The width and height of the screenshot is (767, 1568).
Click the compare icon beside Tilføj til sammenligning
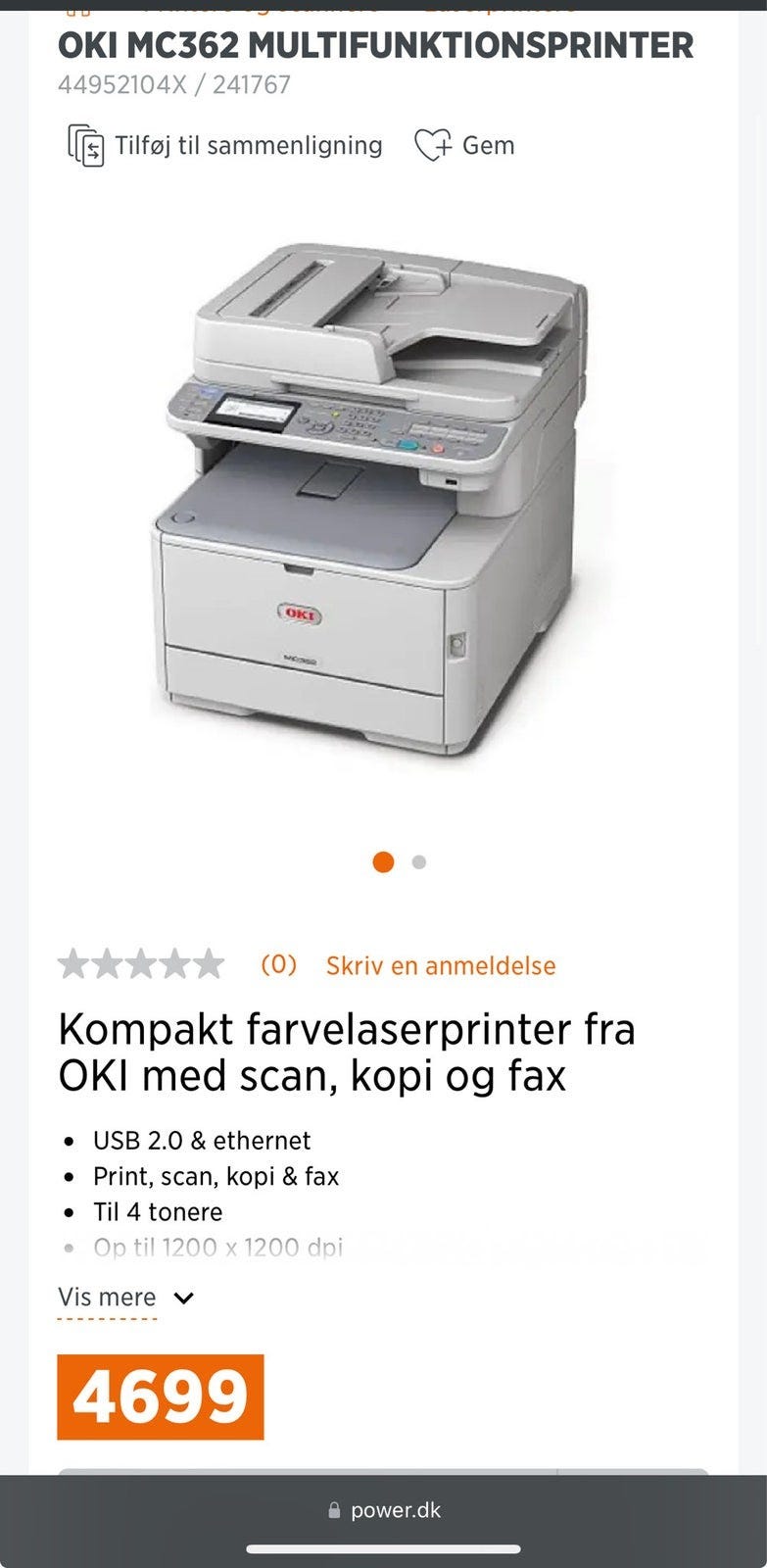click(x=85, y=146)
